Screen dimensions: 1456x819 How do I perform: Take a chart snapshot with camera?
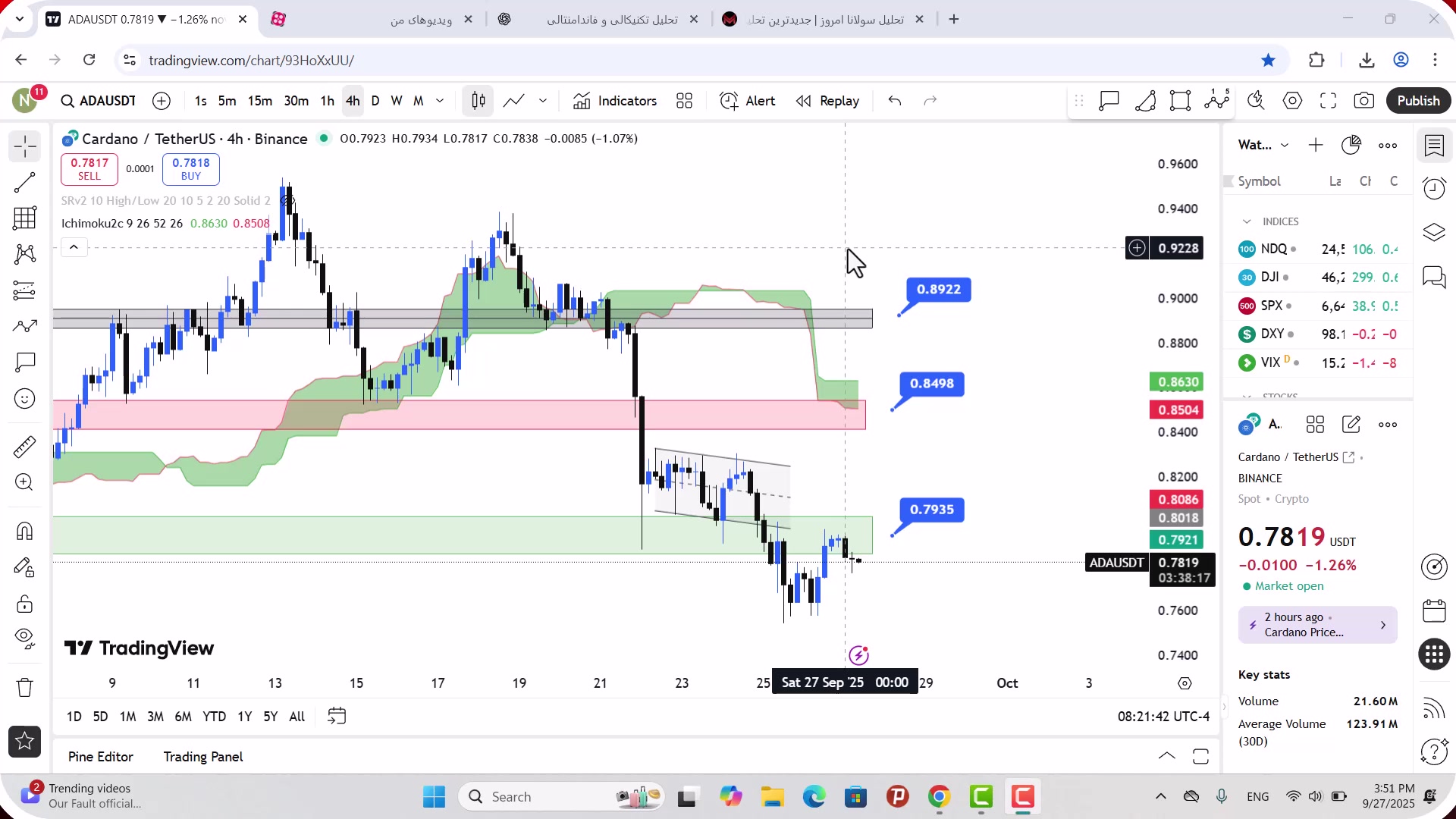1364,101
